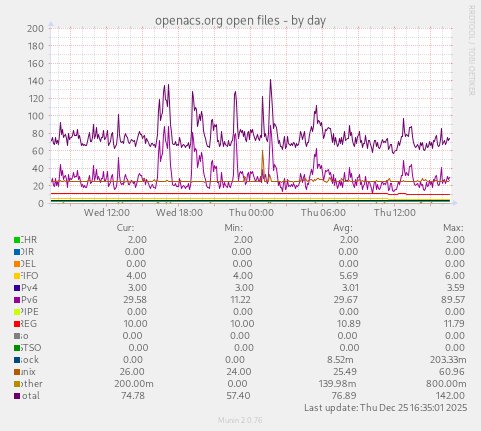Image resolution: width=481 pixels, height=431 pixels.
Task: Click the other Cur value 200.00m
Action: (134, 384)
